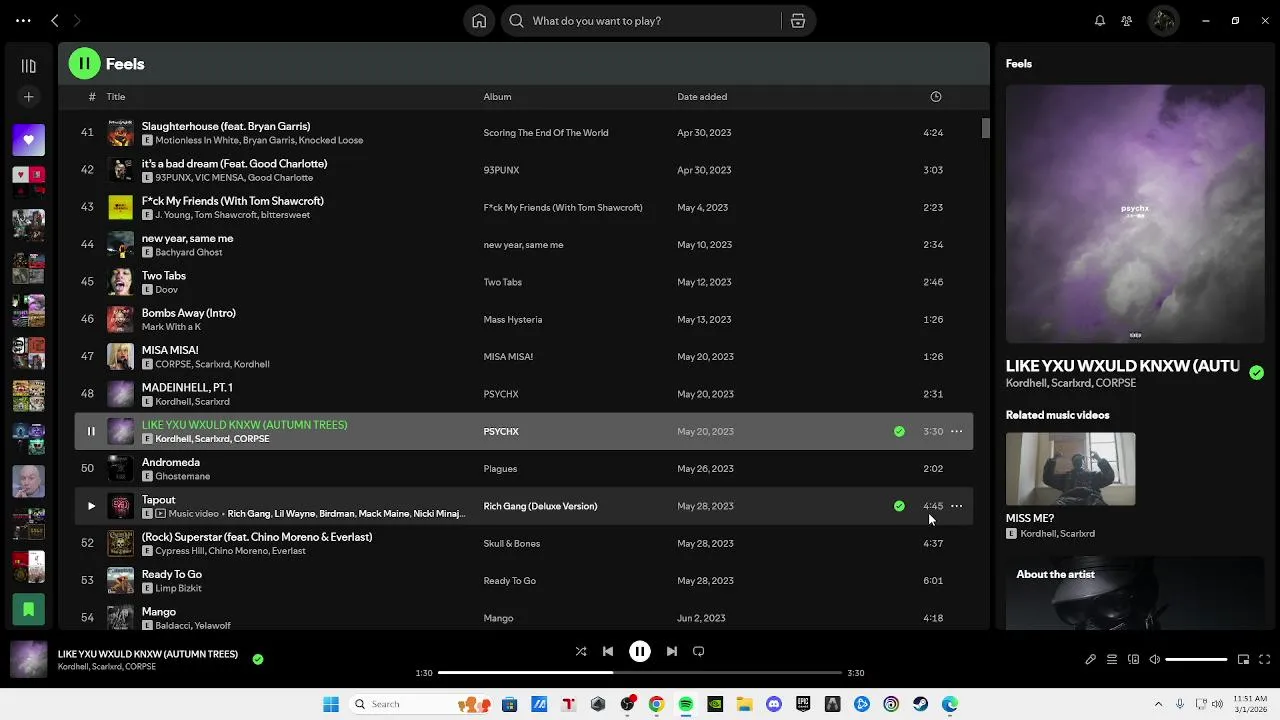Create a new playlist with plus icon
1280x720 pixels.
[28, 97]
